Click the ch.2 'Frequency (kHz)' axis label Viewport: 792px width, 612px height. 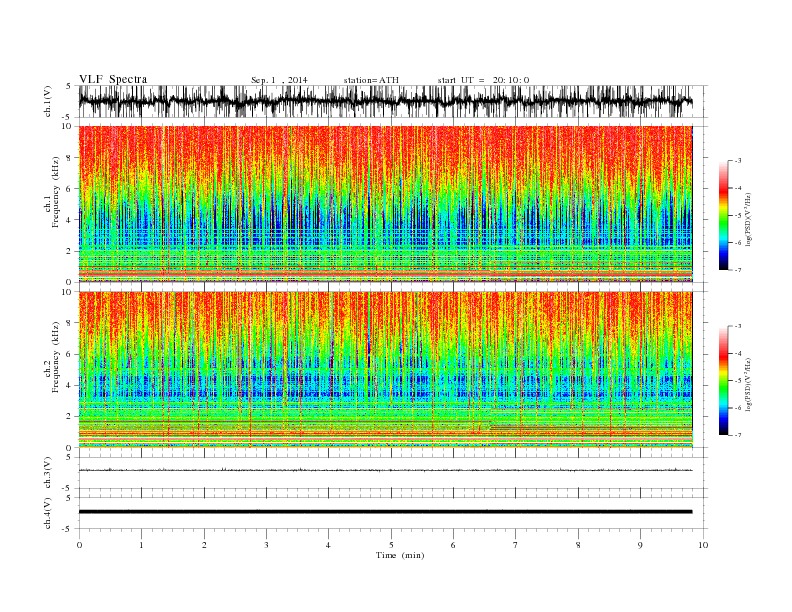click(x=55, y=358)
